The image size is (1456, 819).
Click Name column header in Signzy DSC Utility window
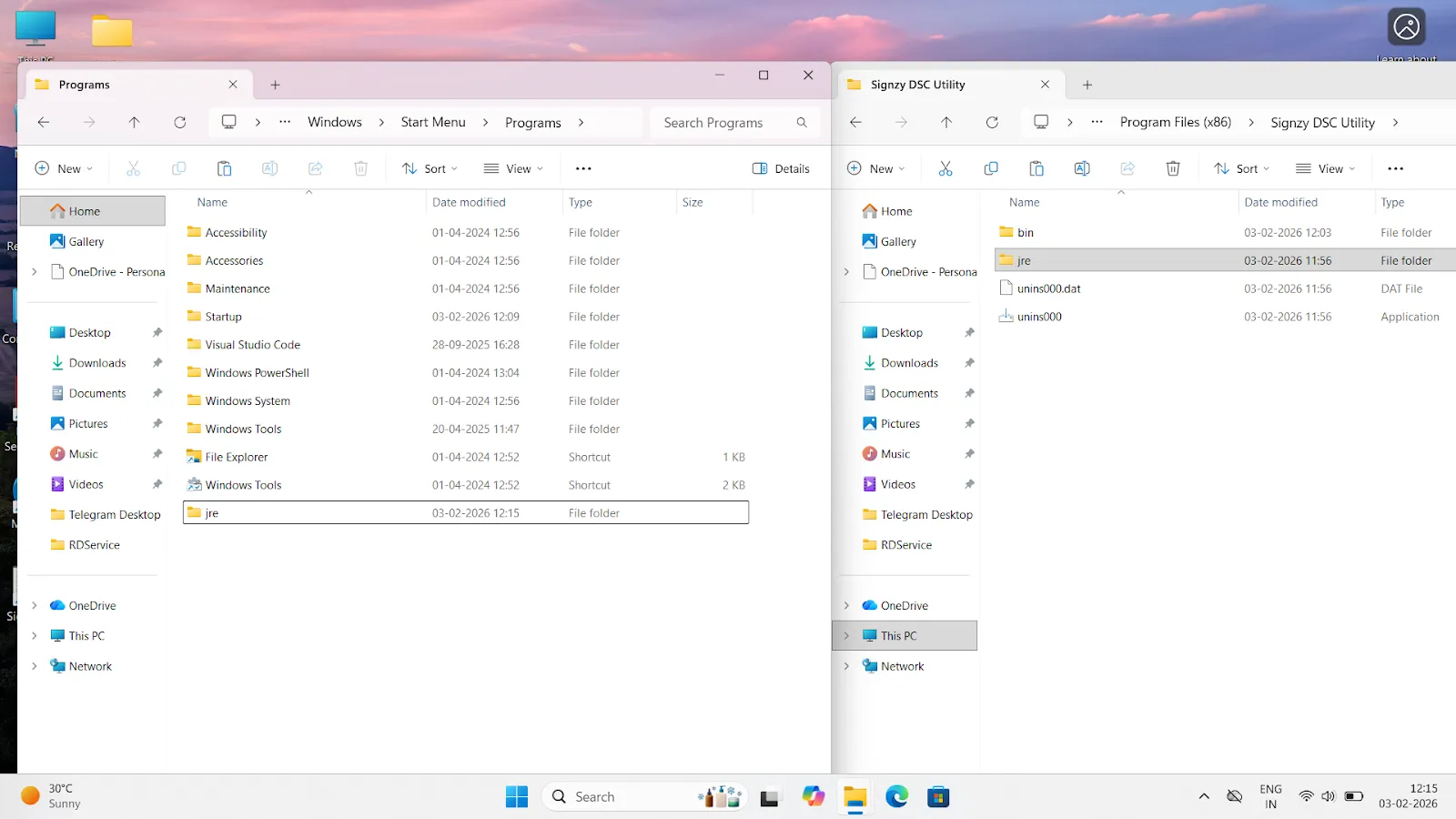pos(1024,202)
